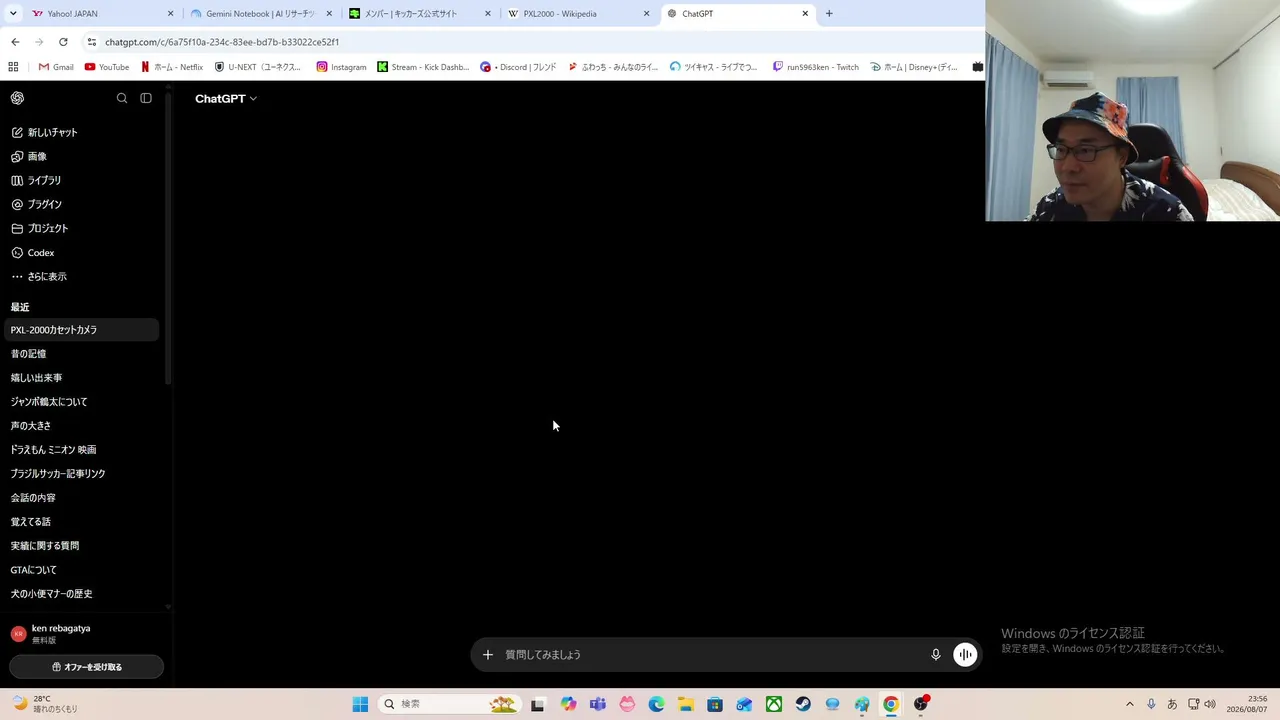Screen dimensions: 1280x720
Task: Open Codex from the sidebar
Action: point(82,252)
